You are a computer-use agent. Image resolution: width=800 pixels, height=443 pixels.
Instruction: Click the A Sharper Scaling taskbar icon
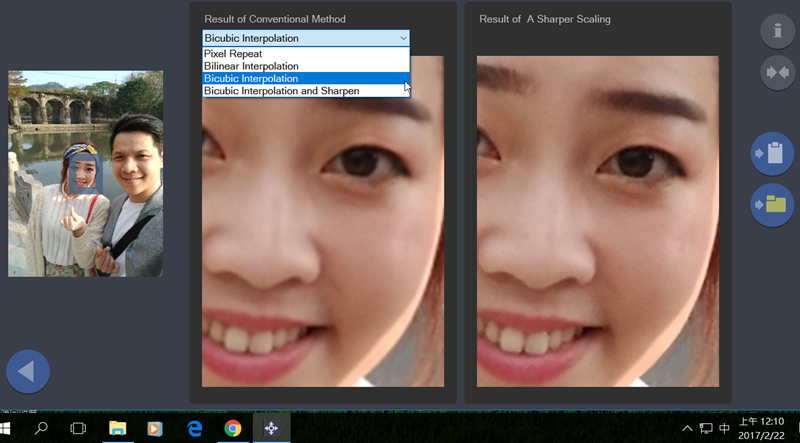[x=271, y=428]
